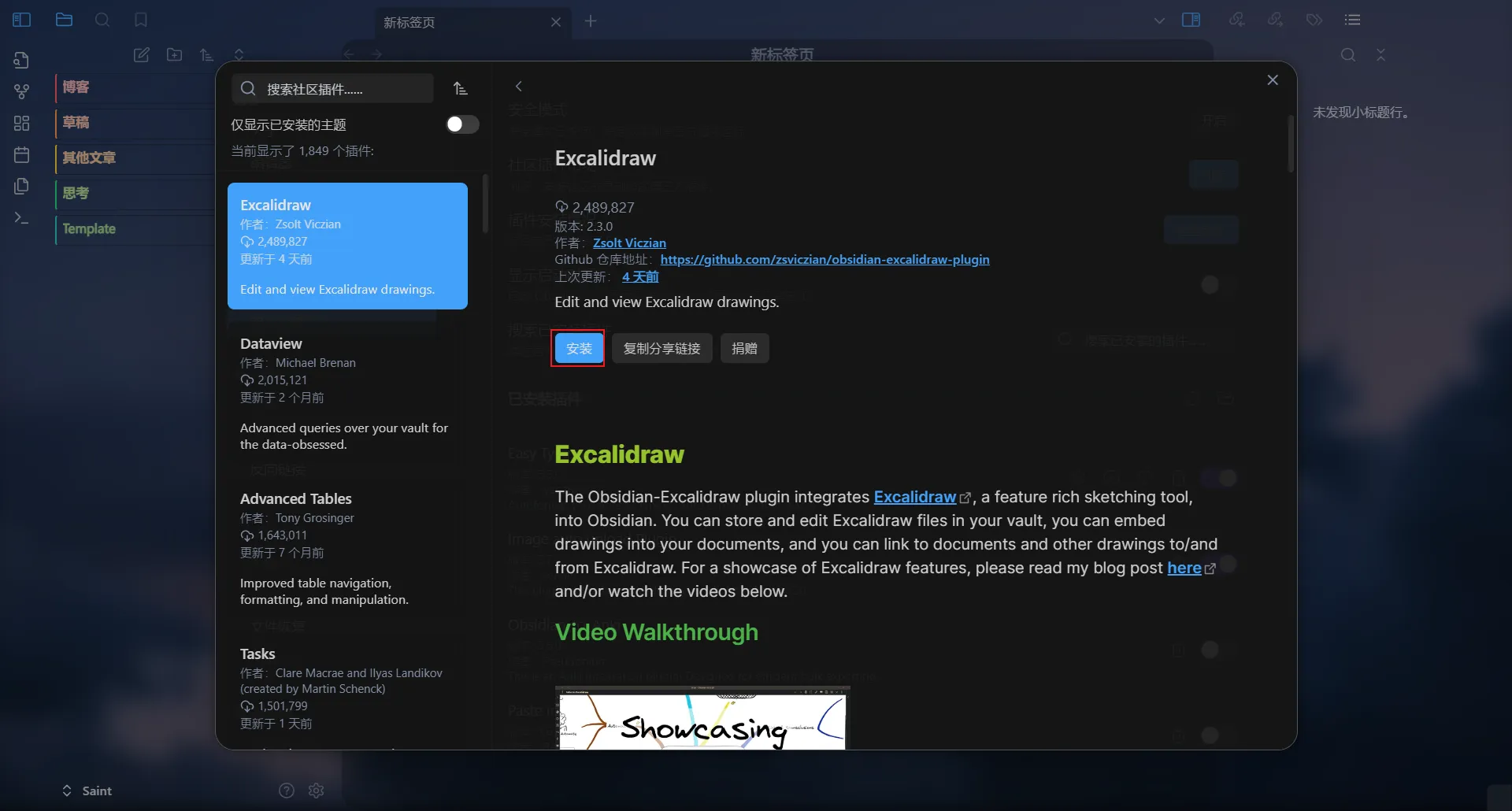Sort community plugins list icon
Image resolution: width=1512 pixels, height=811 pixels.
click(461, 88)
